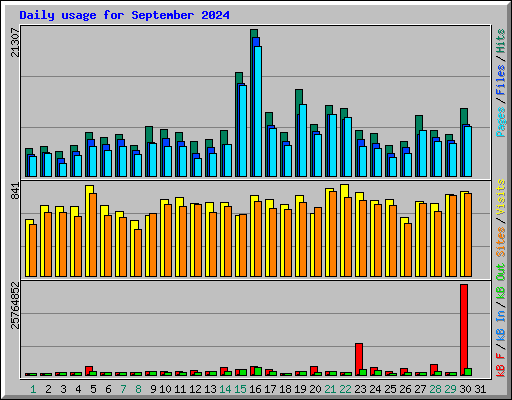Click the Sites legend label
Screen dimensions: 512x400
[501, 242]
